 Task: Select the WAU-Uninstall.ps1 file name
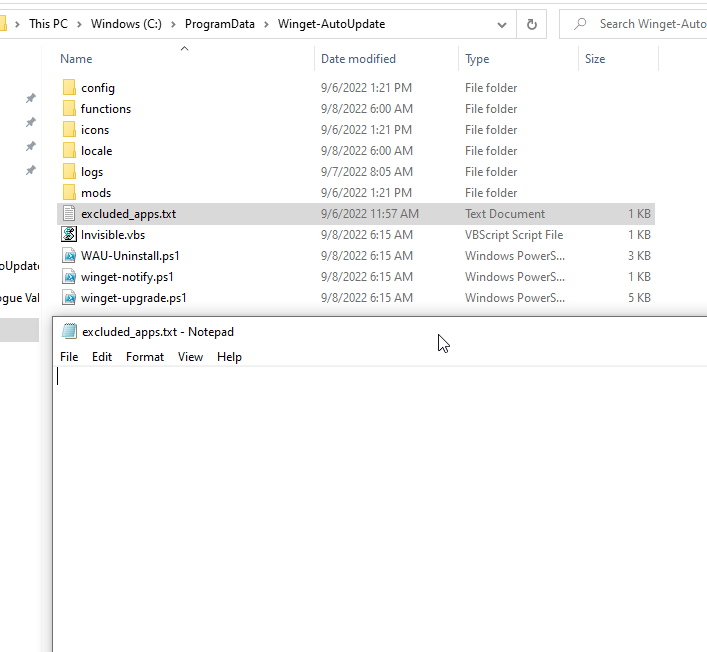[130, 256]
